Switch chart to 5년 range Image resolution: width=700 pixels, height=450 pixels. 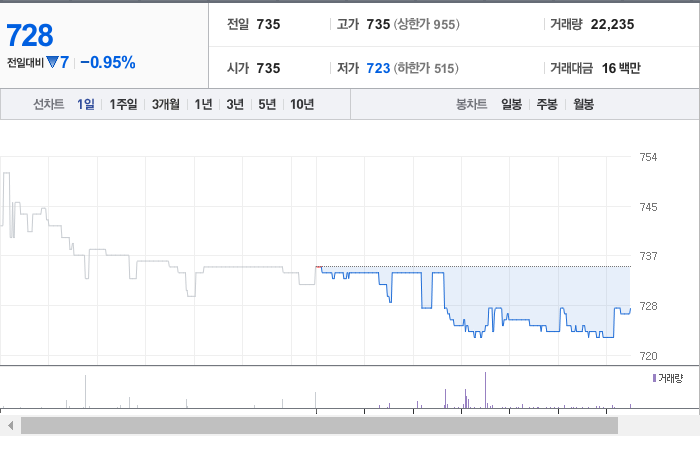pyautogui.click(x=267, y=104)
